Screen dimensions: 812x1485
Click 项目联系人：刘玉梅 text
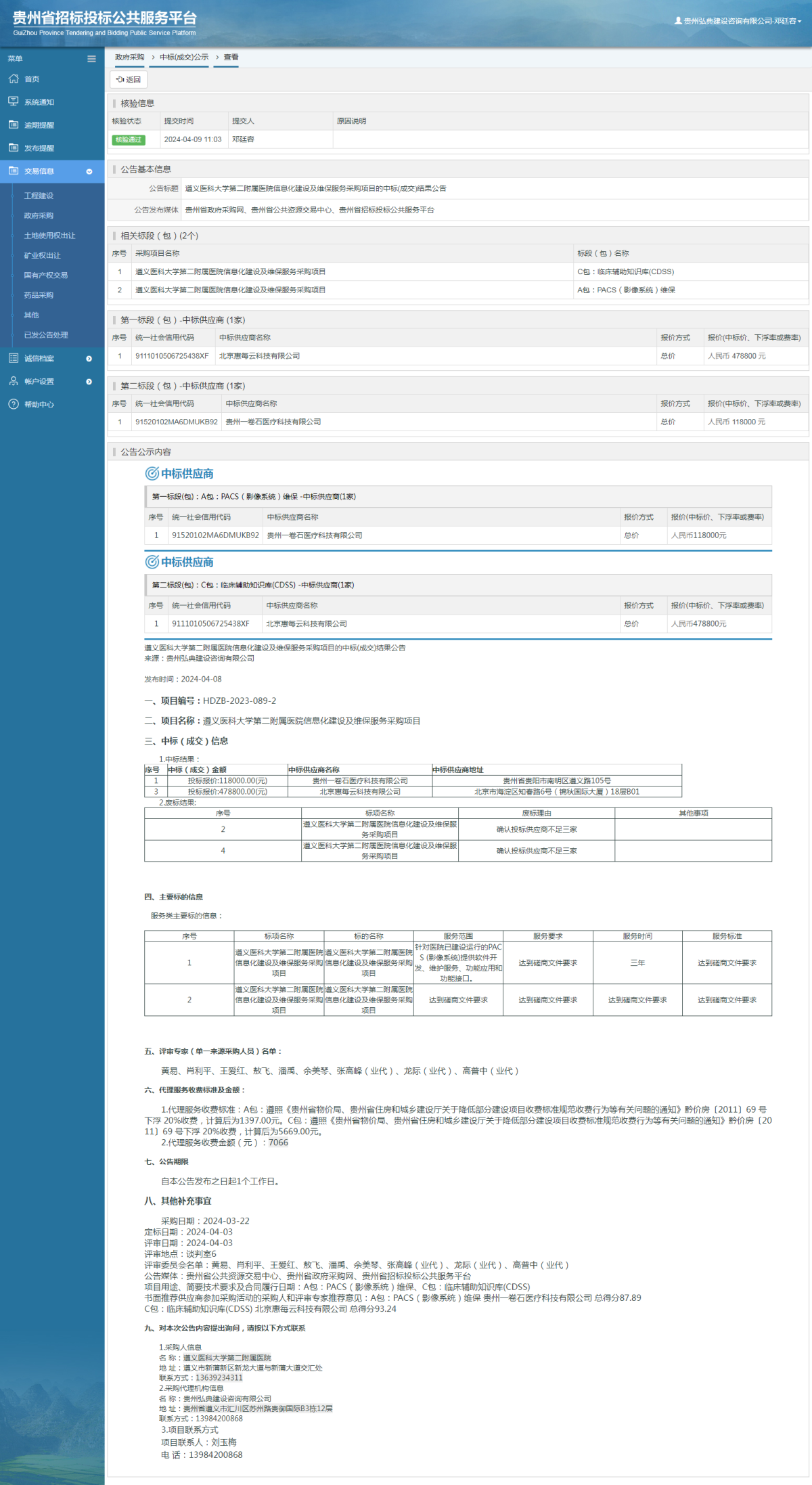199,1442
